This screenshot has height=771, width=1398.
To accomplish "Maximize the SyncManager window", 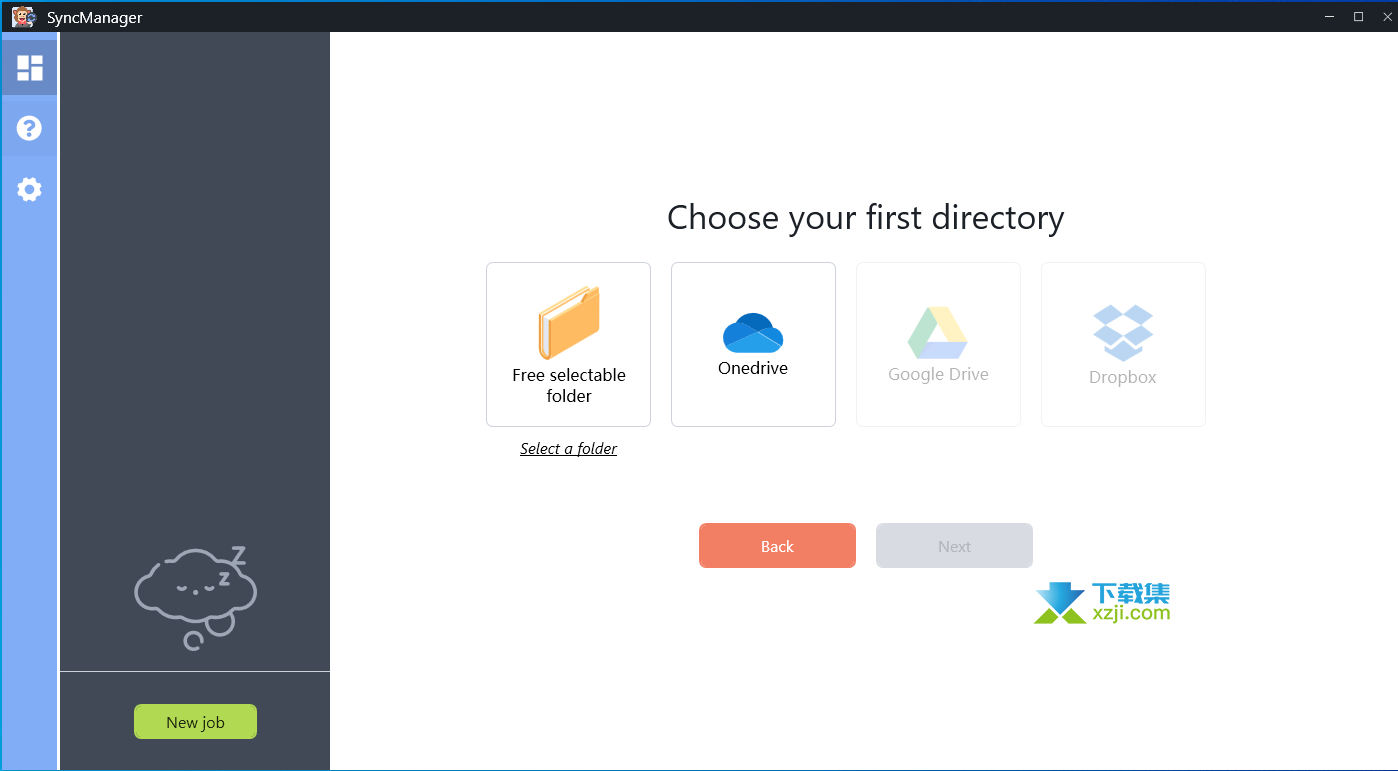I will click(x=1358, y=16).
